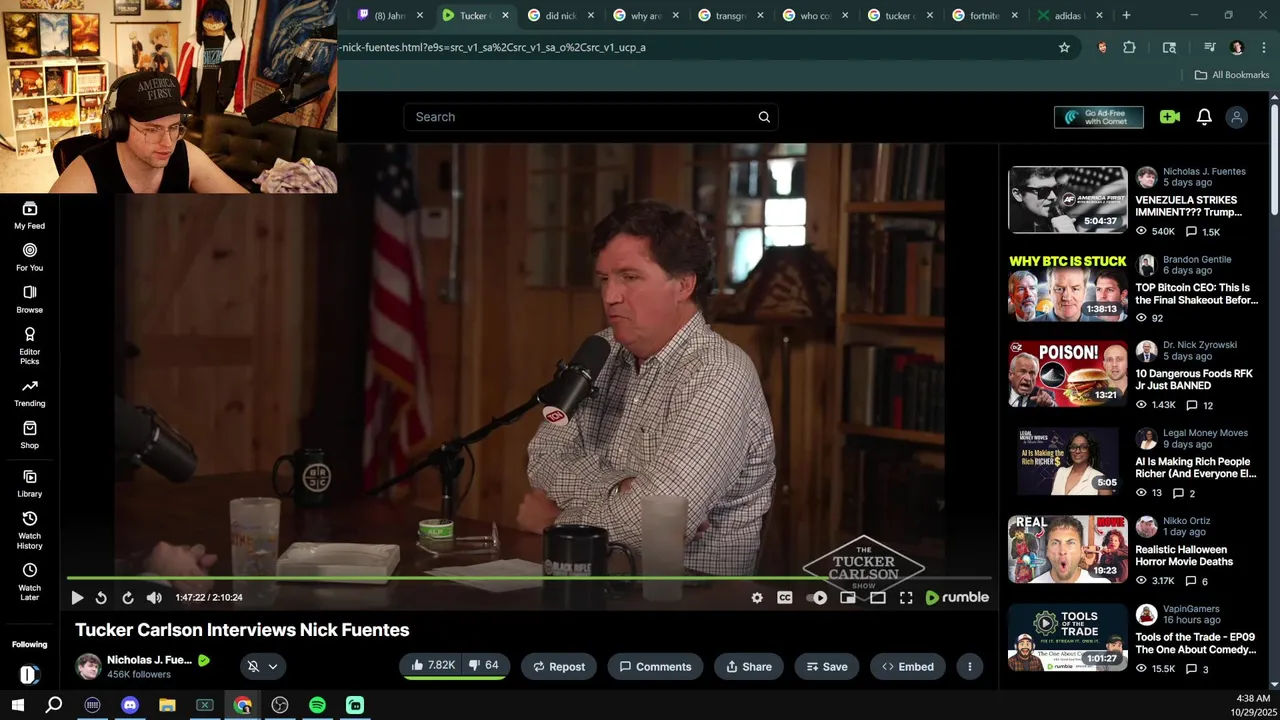Seek on the green video progress bar
This screenshot has height=720, width=1280.
click(x=529, y=578)
